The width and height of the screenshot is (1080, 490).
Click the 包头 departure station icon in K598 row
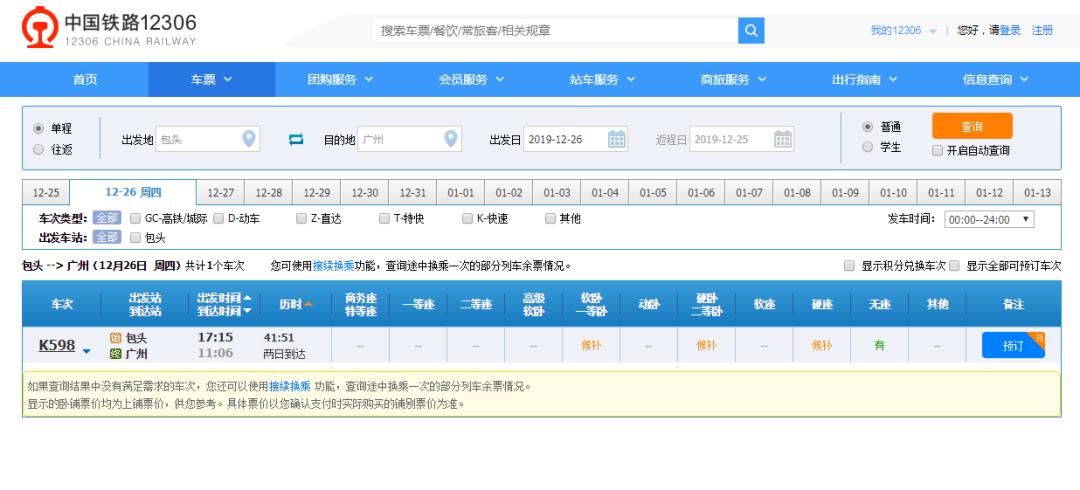(116, 338)
